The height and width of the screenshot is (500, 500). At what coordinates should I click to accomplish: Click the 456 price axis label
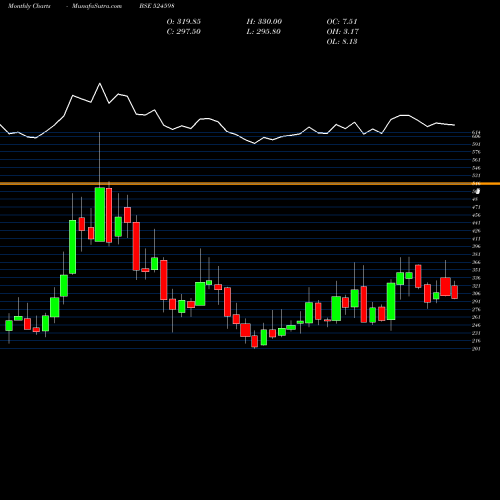pos(476,215)
